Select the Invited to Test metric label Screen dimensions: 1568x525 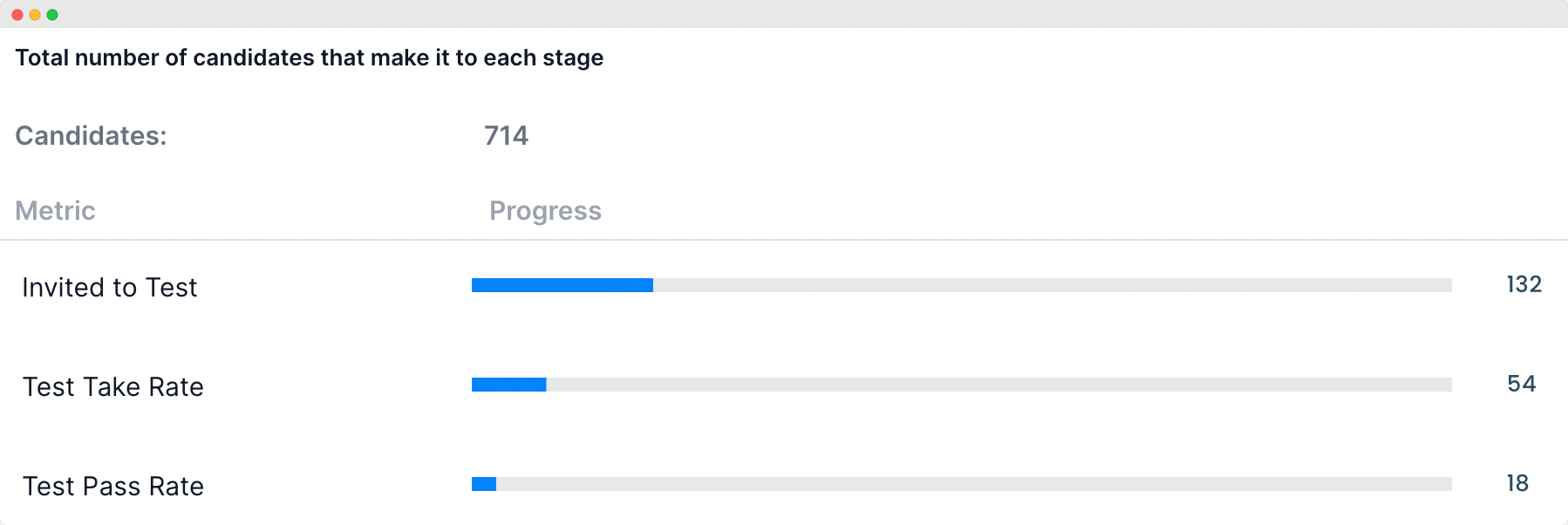(110, 287)
